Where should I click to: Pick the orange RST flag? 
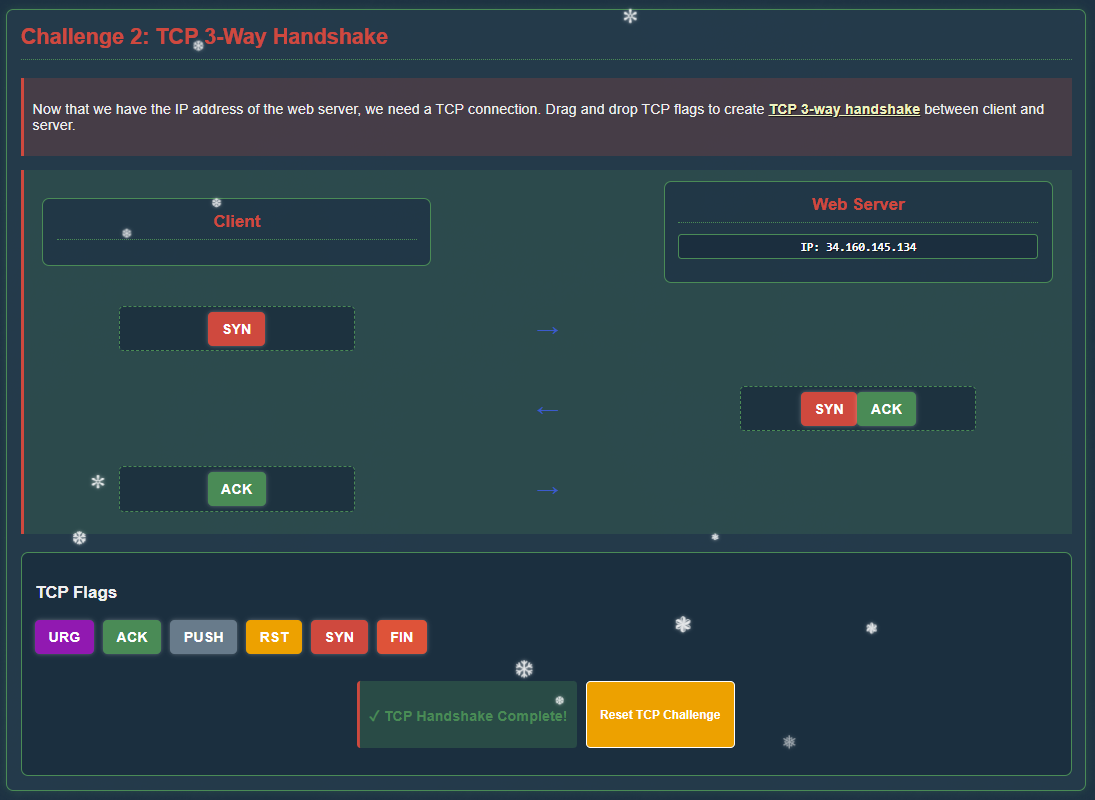click(x=273, y=637)
